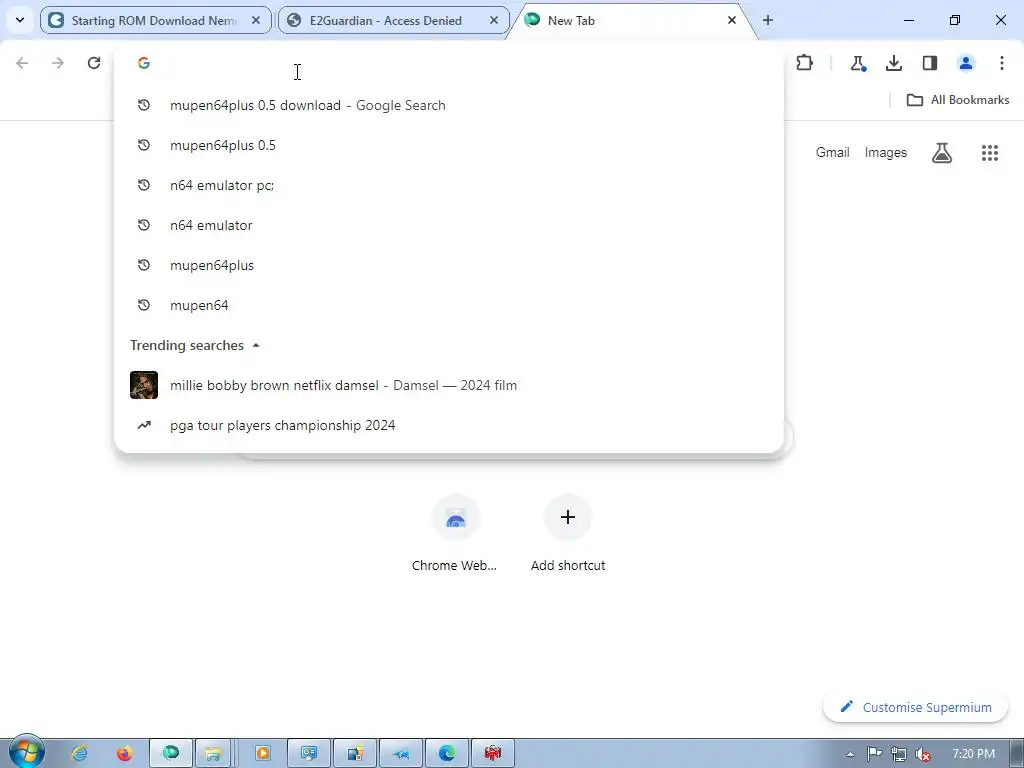Viewport: 1024px width, 768px height.
Task: Choose suggestion n64 emulator
Action: [x=449, y=225]
